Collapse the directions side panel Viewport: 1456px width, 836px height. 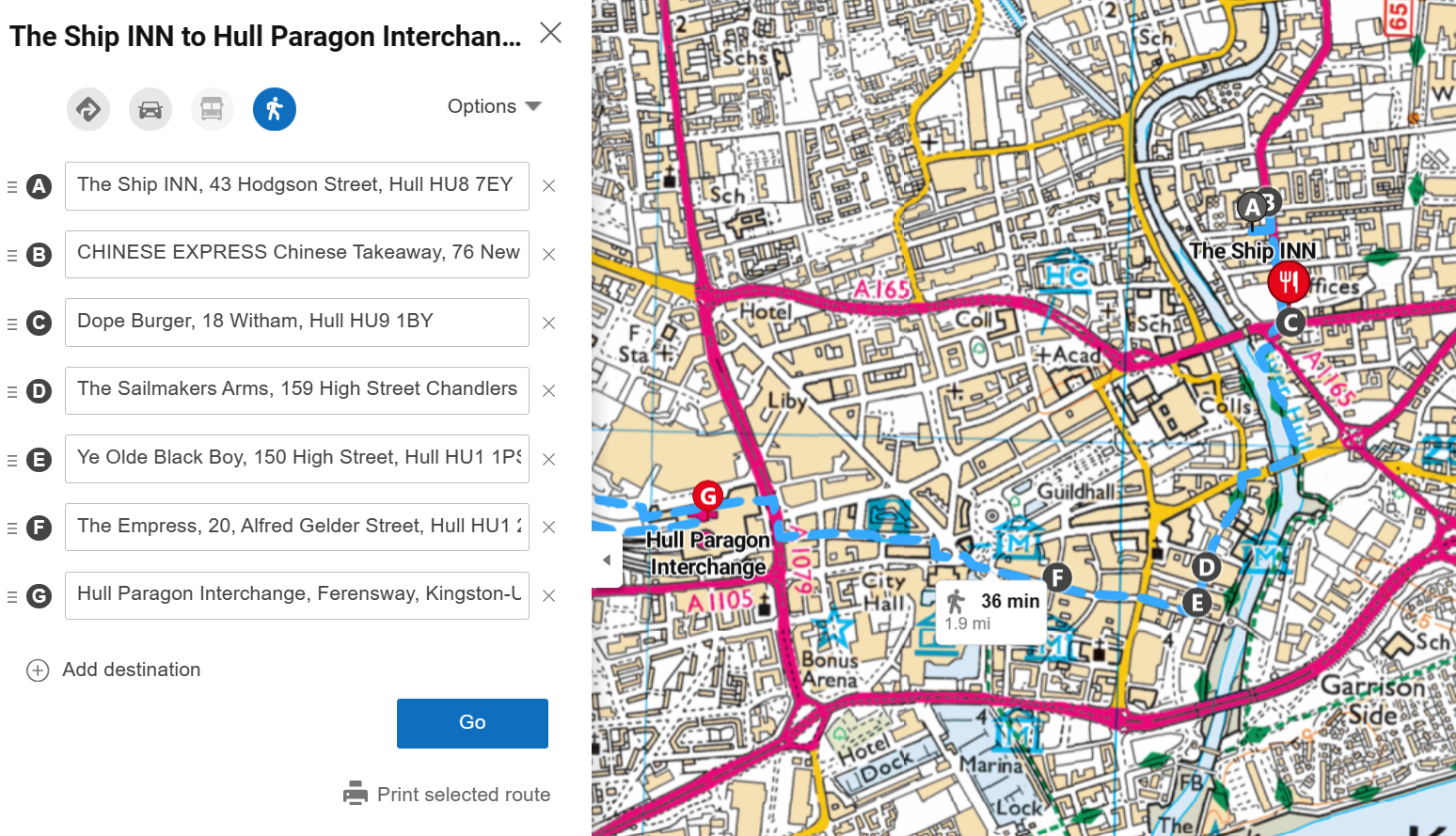(607, 560)
